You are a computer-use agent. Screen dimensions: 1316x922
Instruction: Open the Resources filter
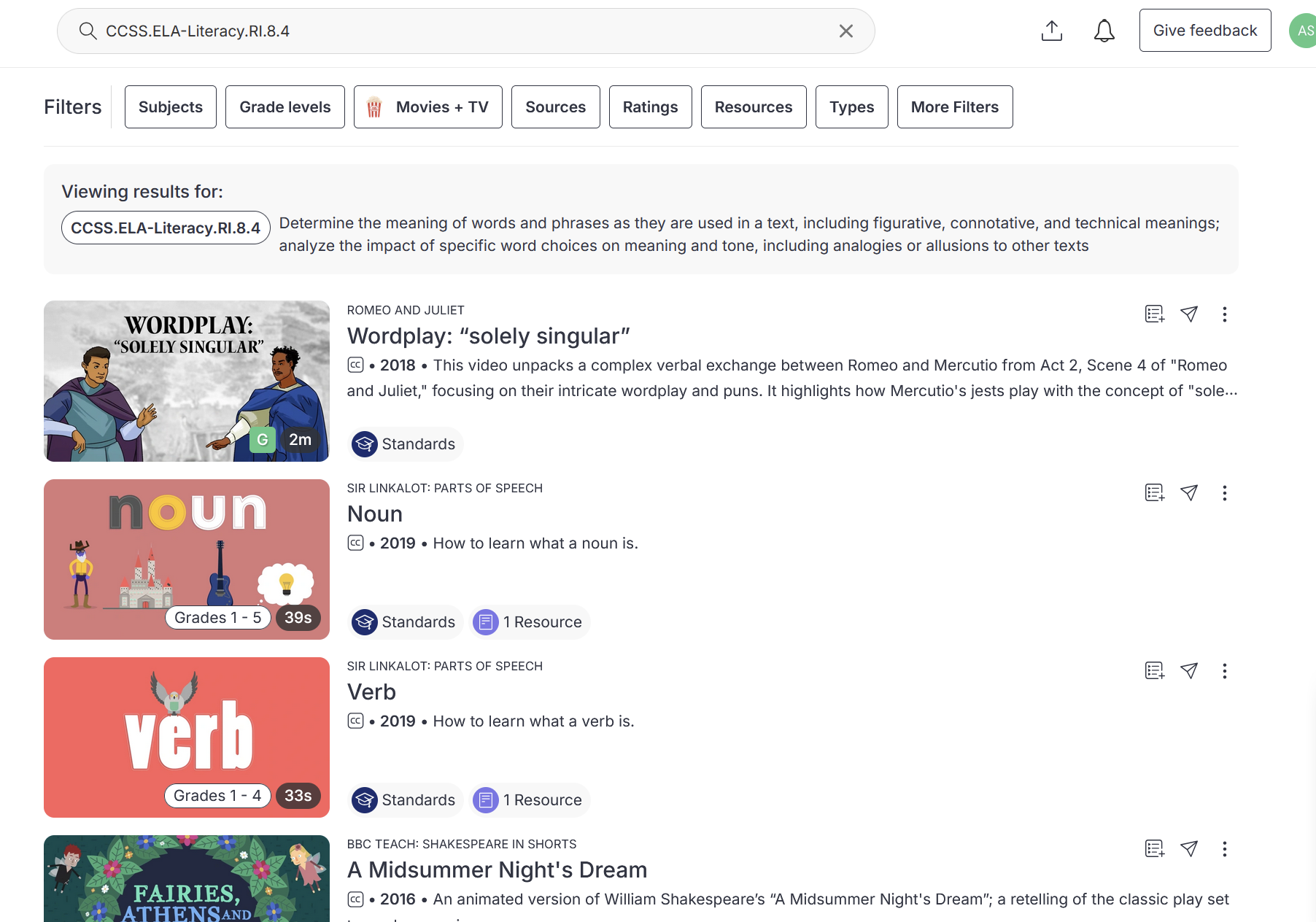pos(753,106)
